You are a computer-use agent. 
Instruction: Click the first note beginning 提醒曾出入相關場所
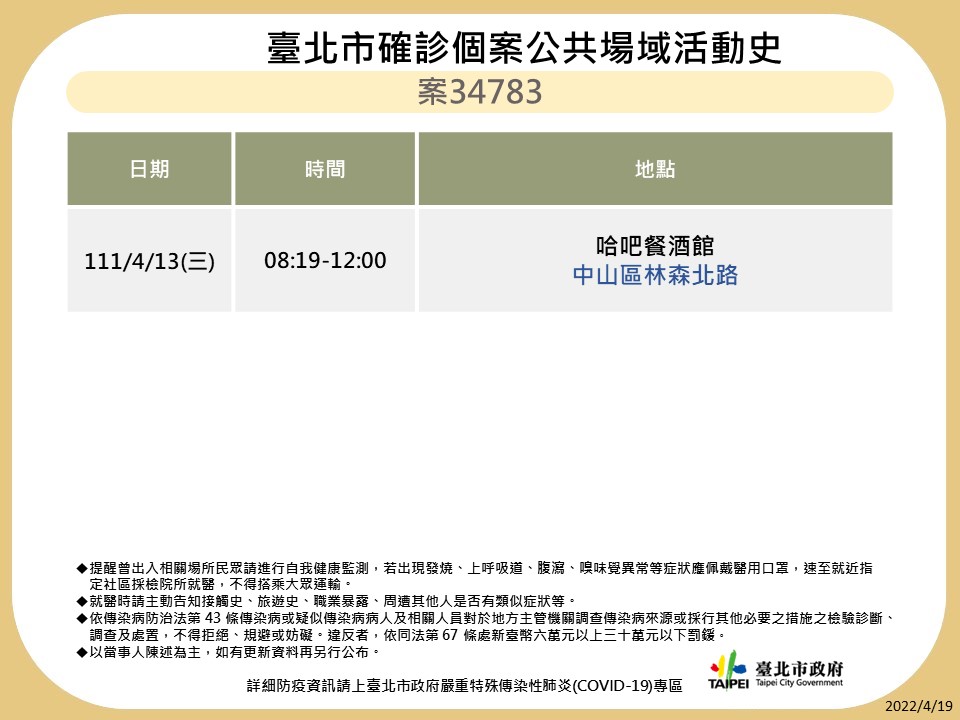click(474, 568)
